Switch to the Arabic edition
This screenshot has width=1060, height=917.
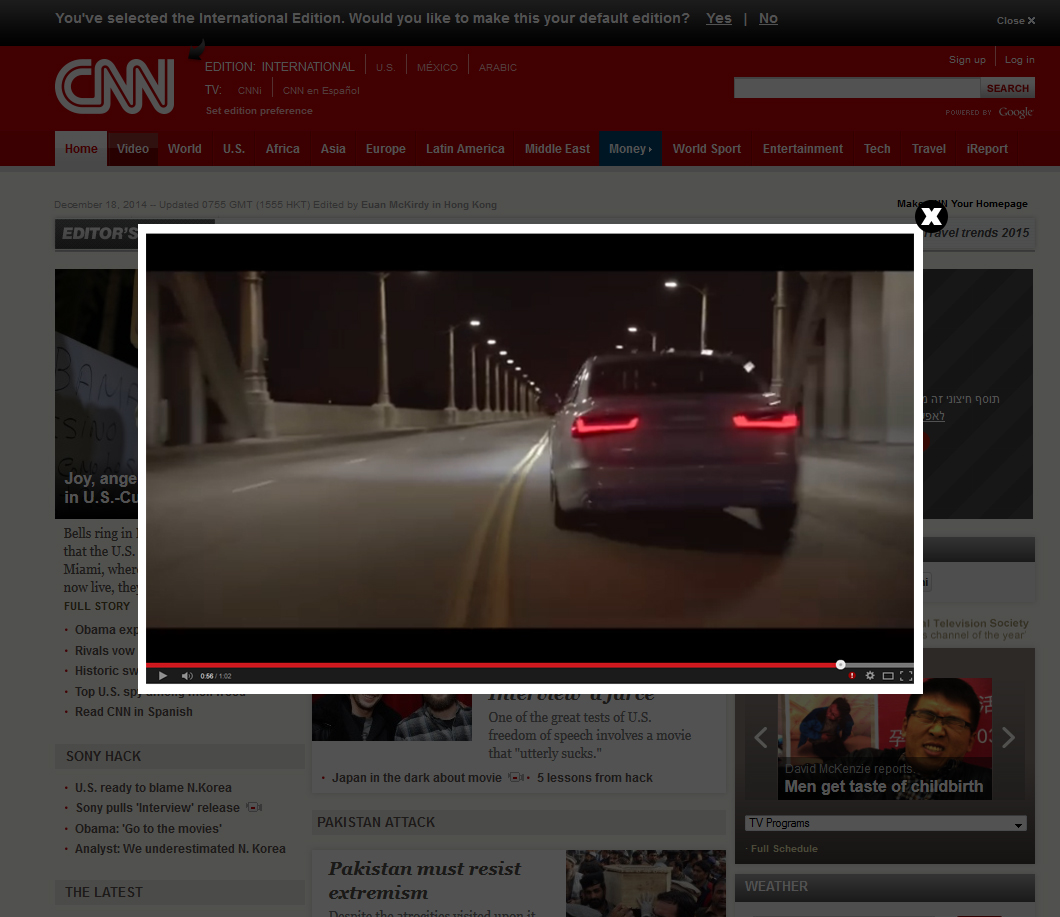498,68
